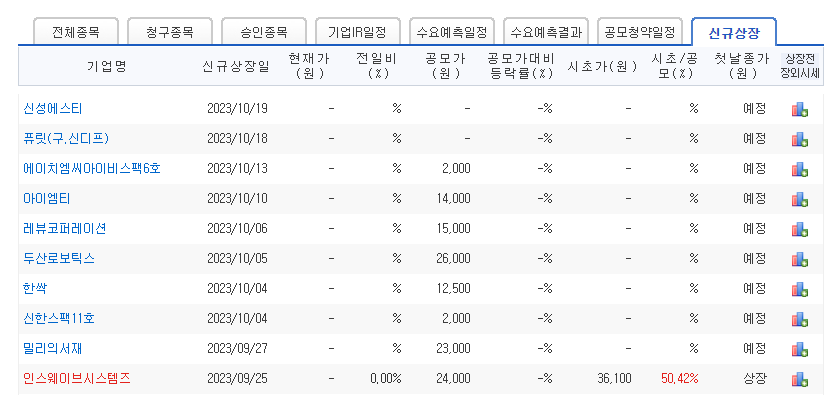This screenshot has width=825, height=395.
Task: Open the 인스웨이브시스템즈 company link
Action: pos(77,378)
